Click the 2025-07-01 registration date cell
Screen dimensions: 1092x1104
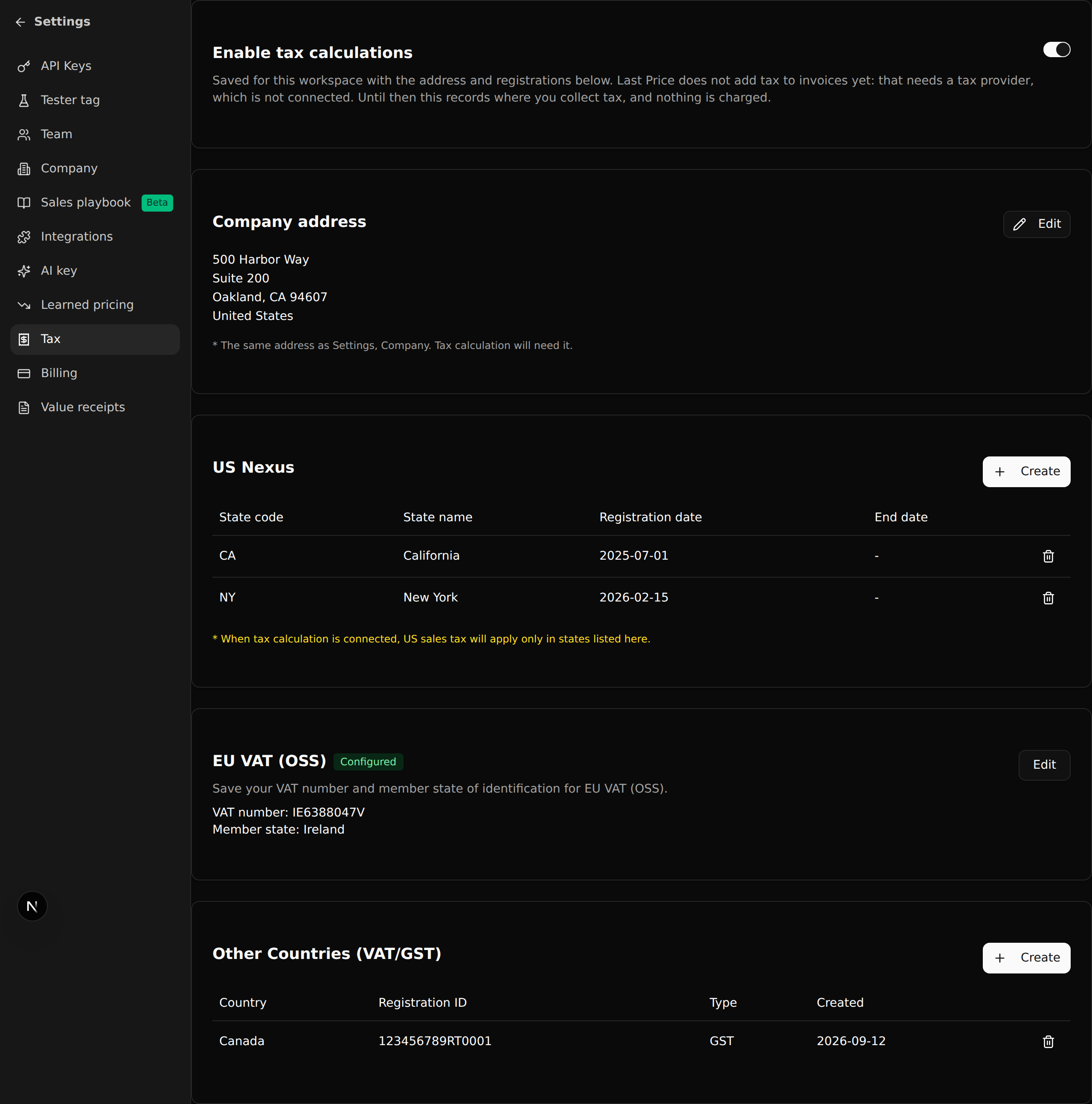point(634,555)
